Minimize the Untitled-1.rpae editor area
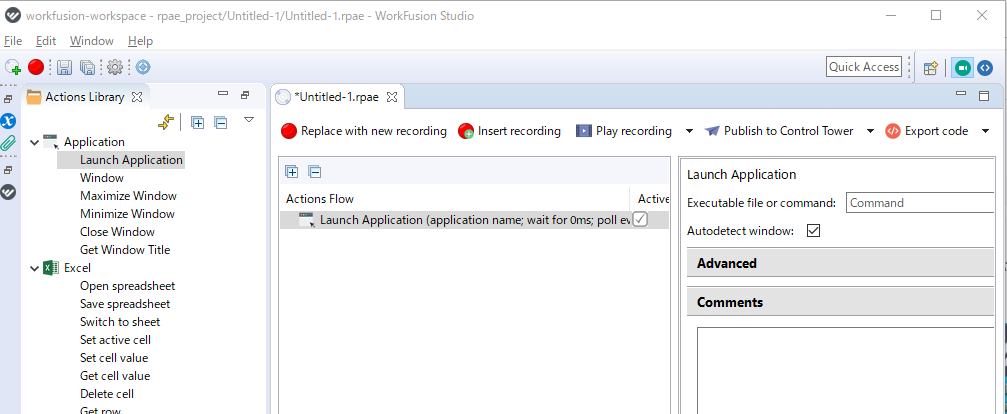 click(x=961, y=94)
